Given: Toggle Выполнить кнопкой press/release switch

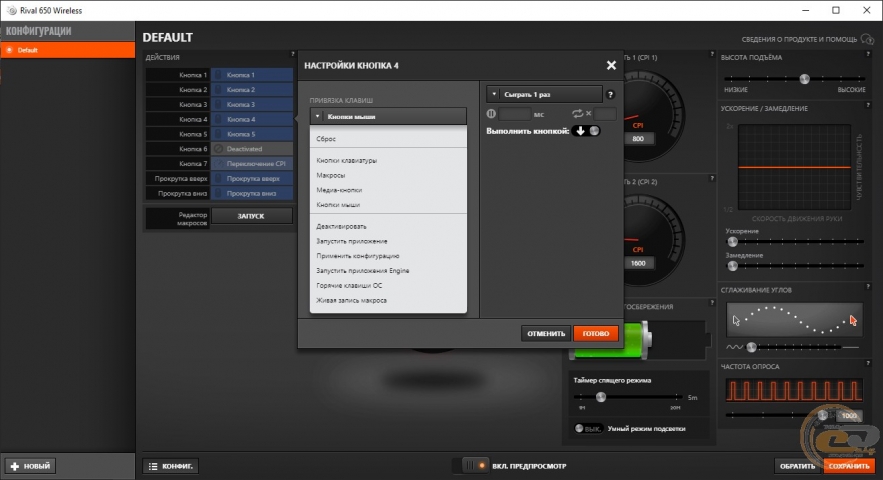Looking at the screenshot, I should 586,131.
